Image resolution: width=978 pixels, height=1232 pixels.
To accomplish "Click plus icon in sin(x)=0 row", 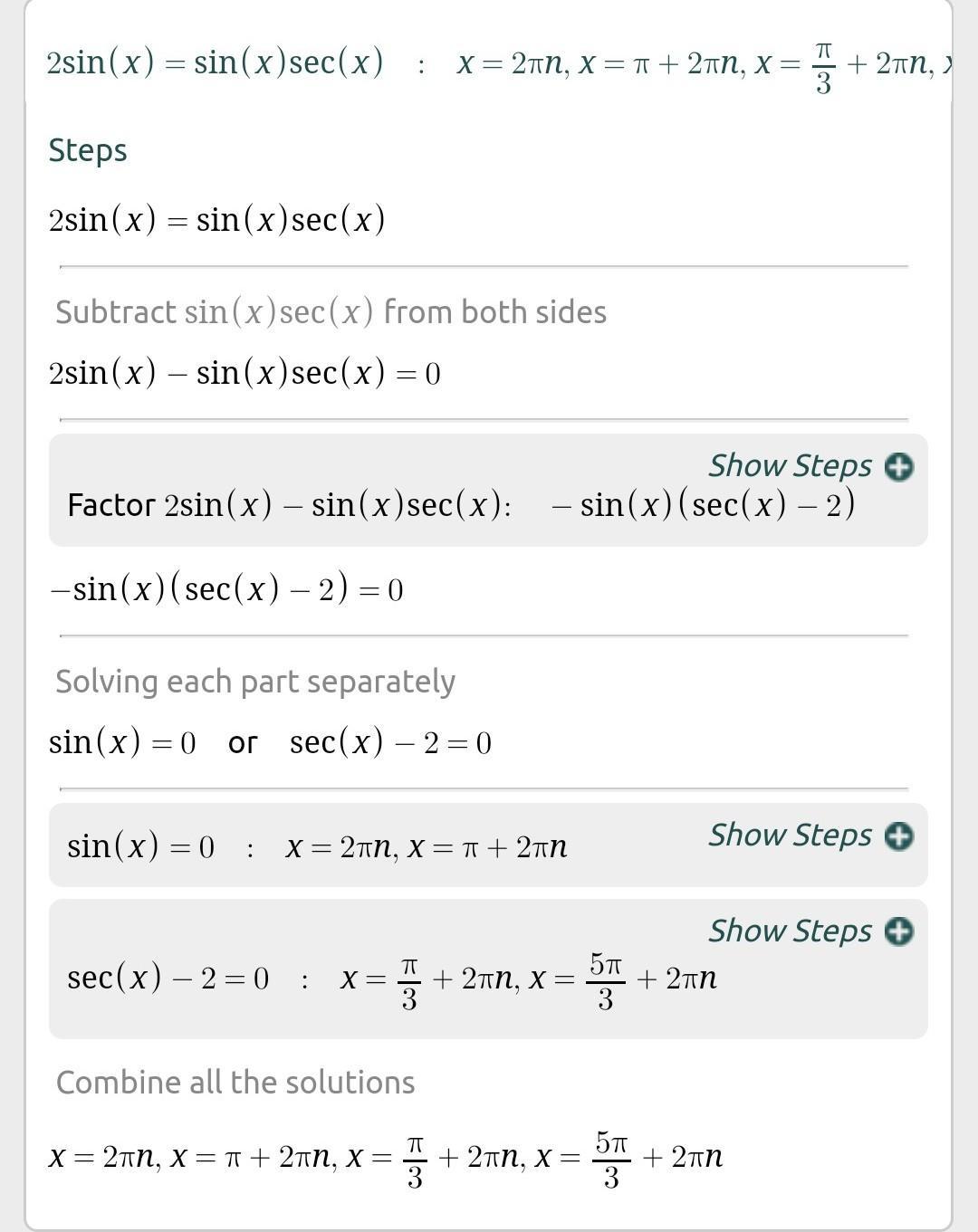I will click(x=898, y=836).
